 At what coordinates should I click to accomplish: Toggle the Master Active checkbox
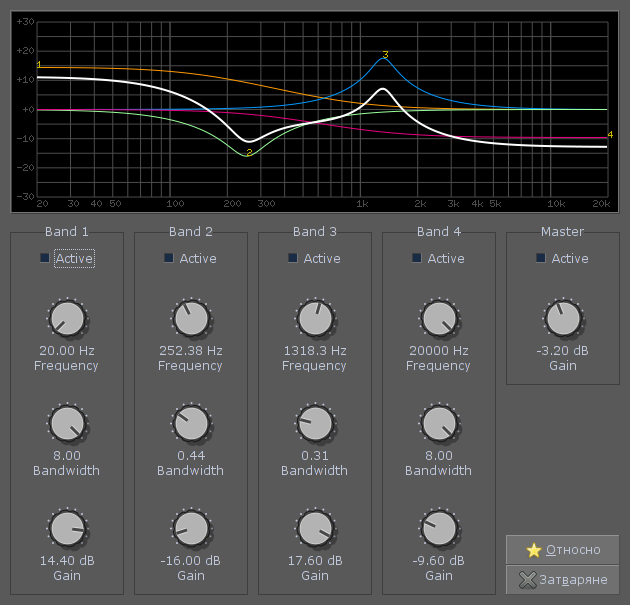[x=541, y=258]
